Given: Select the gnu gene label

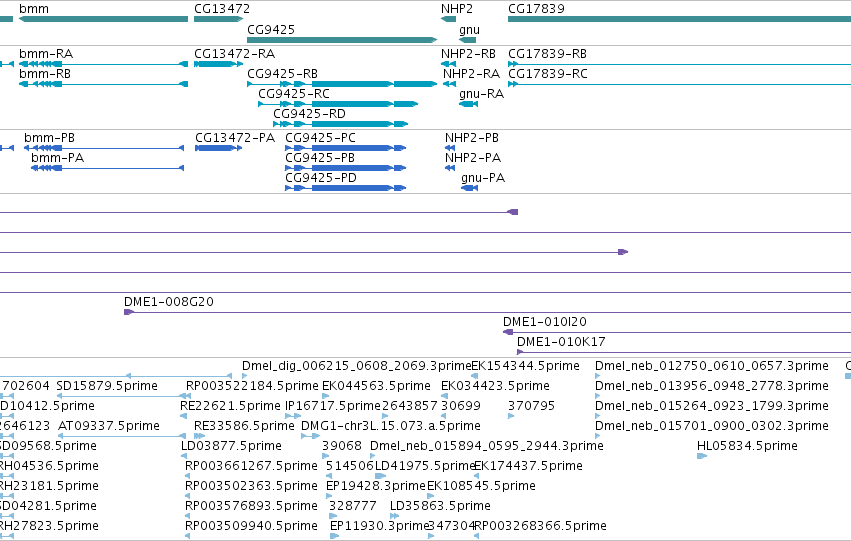Looking at the screenshot, I should coord(469,30).
